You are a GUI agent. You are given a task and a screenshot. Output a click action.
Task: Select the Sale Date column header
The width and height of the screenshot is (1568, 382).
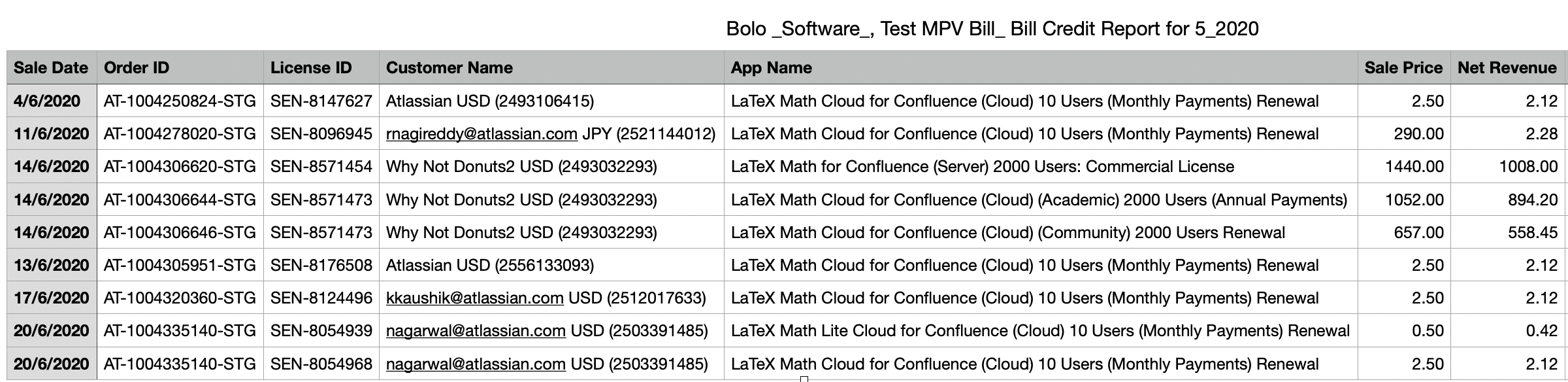[51, 68]
